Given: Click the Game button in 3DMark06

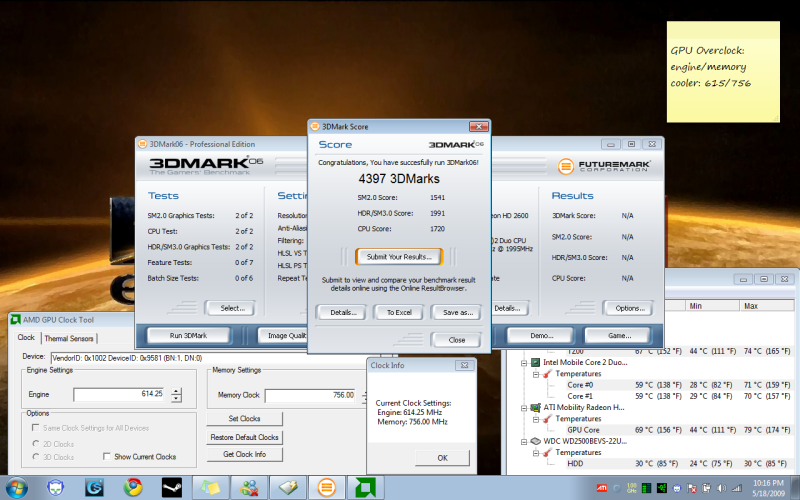Looking at the screenshot, I should 618,335.
